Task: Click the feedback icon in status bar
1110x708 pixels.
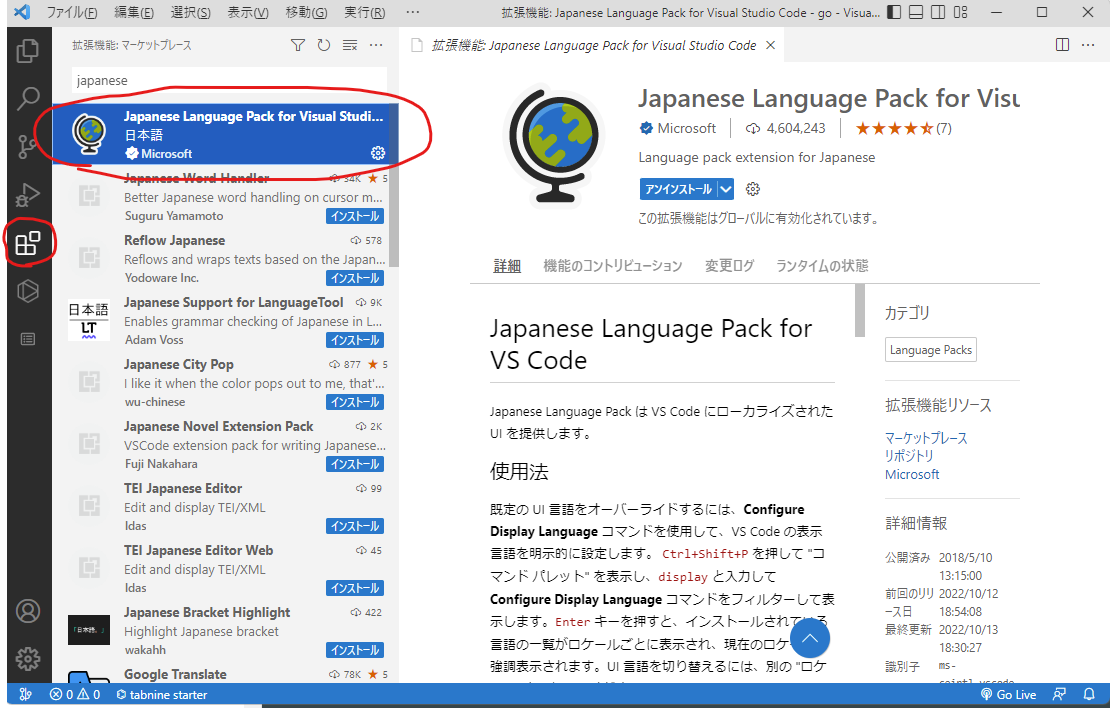Action: (x=1059, y=695)
